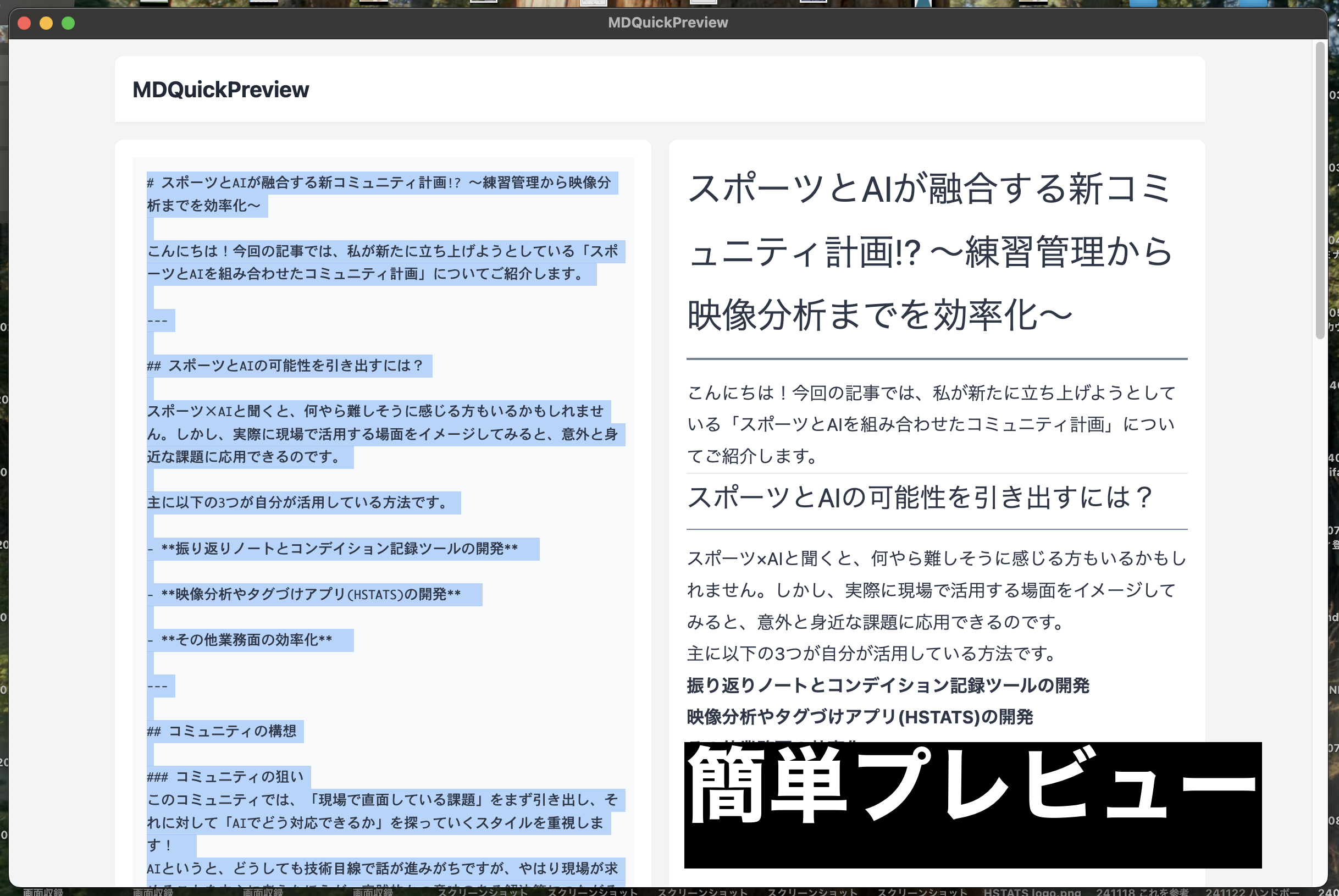Click the MDQuickPreview window title bar

(x=667, y=23)
